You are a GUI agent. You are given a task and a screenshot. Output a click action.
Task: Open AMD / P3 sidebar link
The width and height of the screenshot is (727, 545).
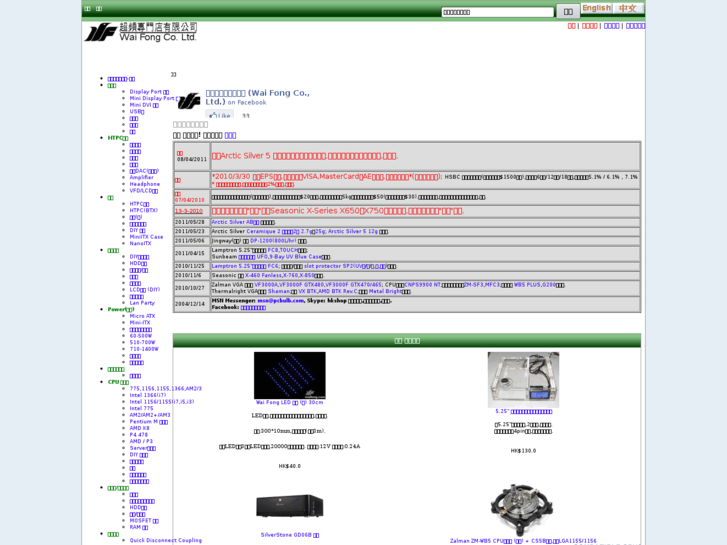141,441
